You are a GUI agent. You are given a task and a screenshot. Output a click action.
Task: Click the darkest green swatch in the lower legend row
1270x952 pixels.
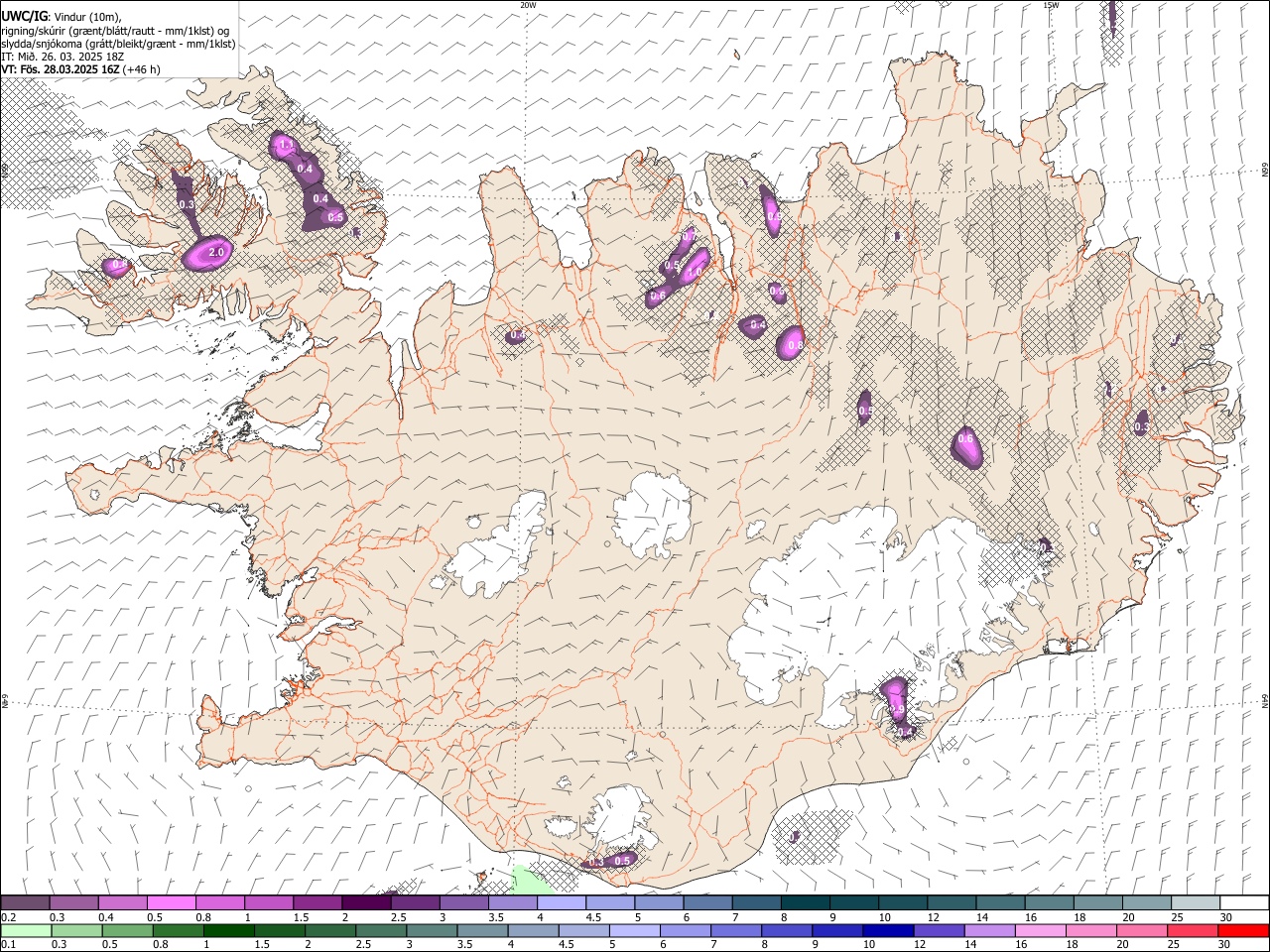tap(228, 930)
